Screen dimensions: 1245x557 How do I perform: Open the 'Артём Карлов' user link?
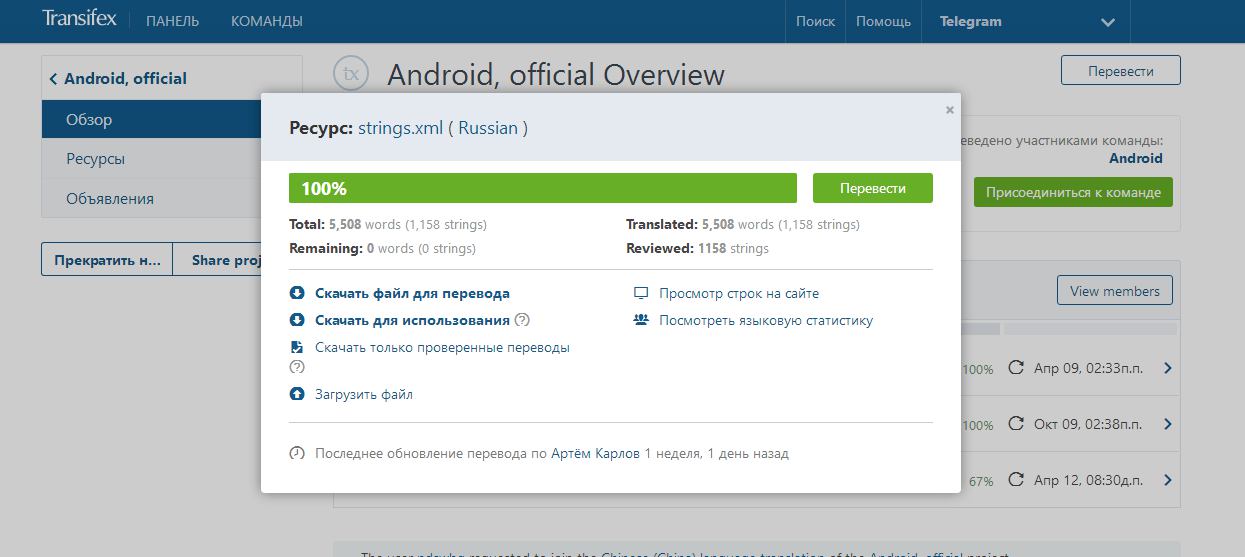click(595, 453)
